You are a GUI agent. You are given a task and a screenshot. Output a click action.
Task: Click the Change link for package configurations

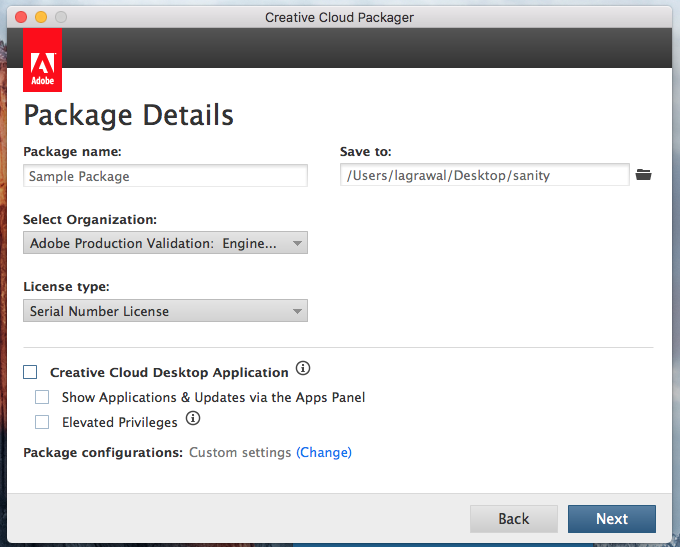point(324,452)
